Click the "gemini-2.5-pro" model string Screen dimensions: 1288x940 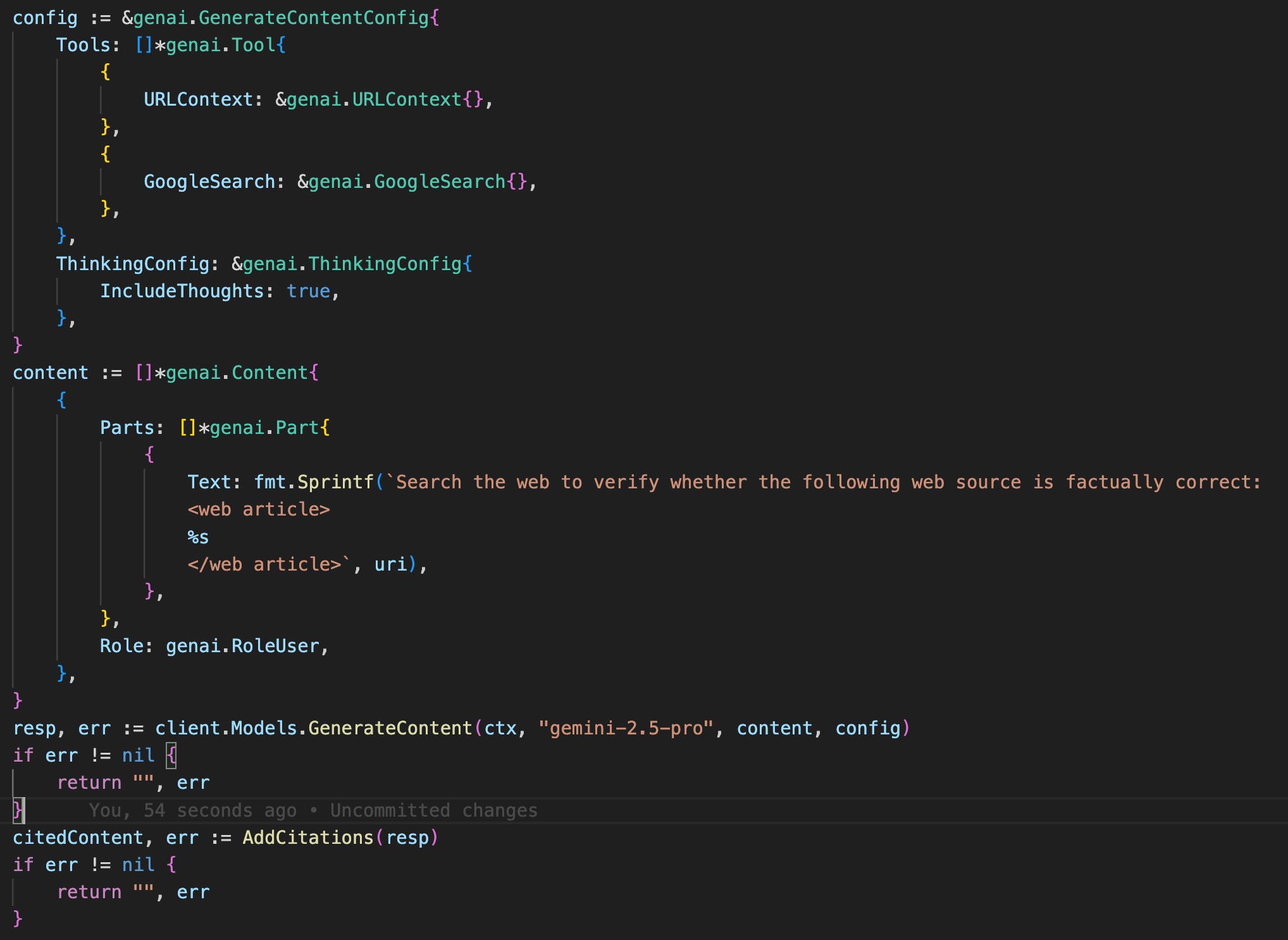[x=625, y=728]
